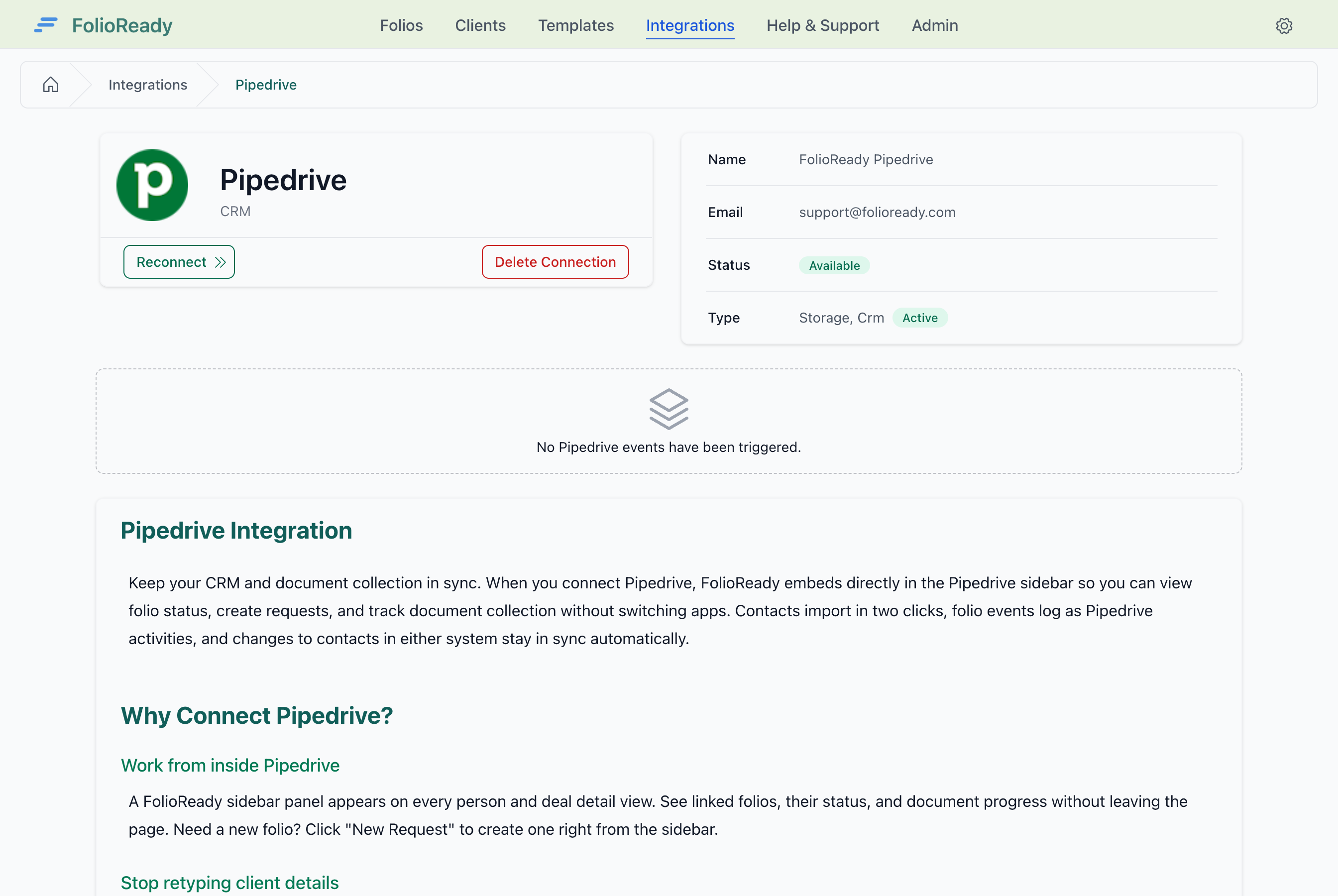Image resolution: width=1338 pixels, height=896 pixels.
Task: Click the FolioReady logo icon
Action: 46,25
